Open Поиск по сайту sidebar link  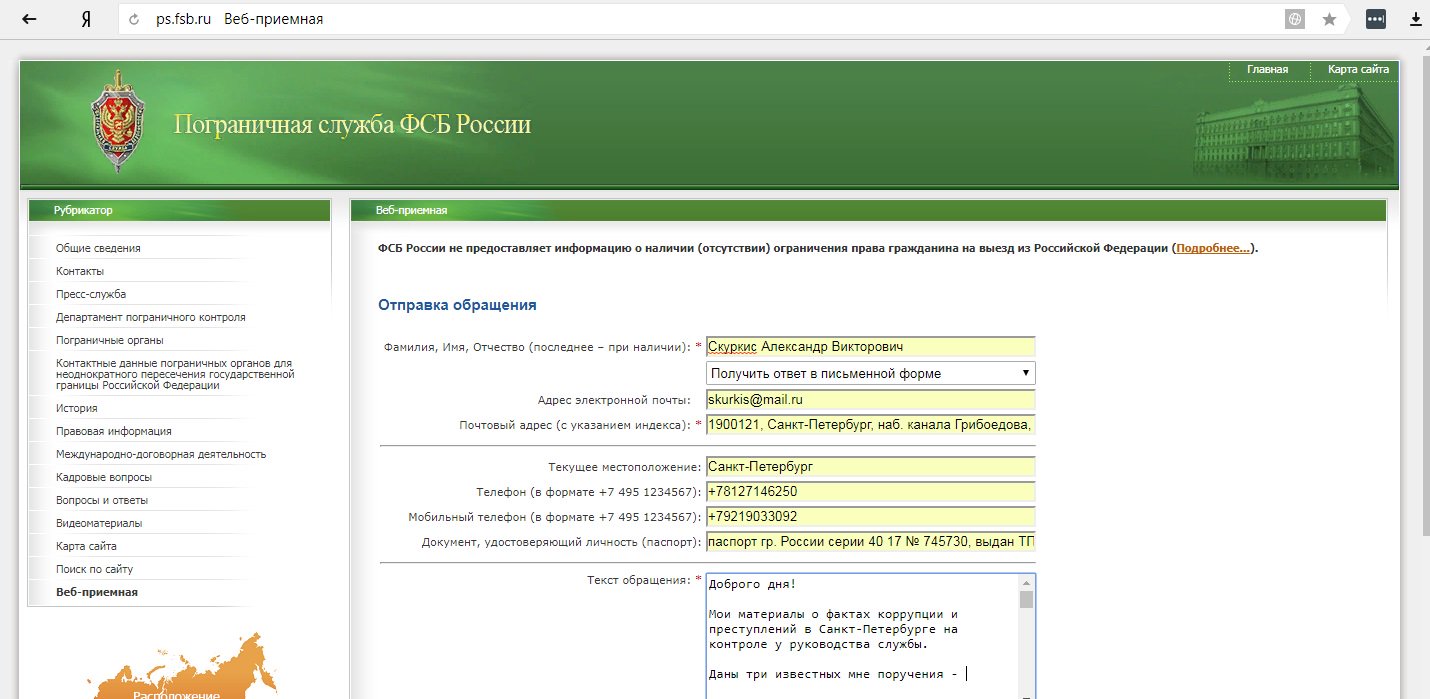(x=94, y=569)
